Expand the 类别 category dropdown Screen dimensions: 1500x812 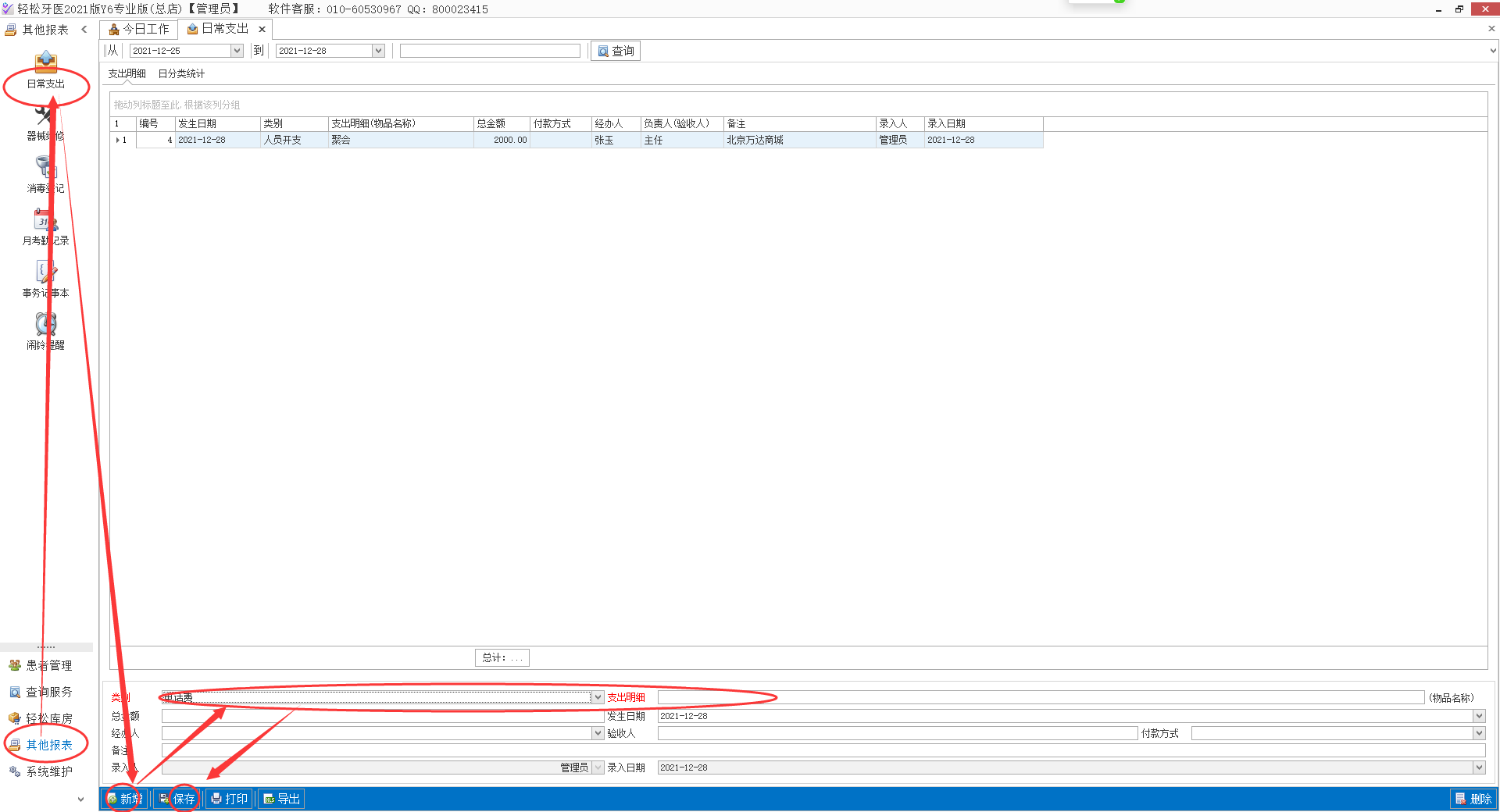598,697
